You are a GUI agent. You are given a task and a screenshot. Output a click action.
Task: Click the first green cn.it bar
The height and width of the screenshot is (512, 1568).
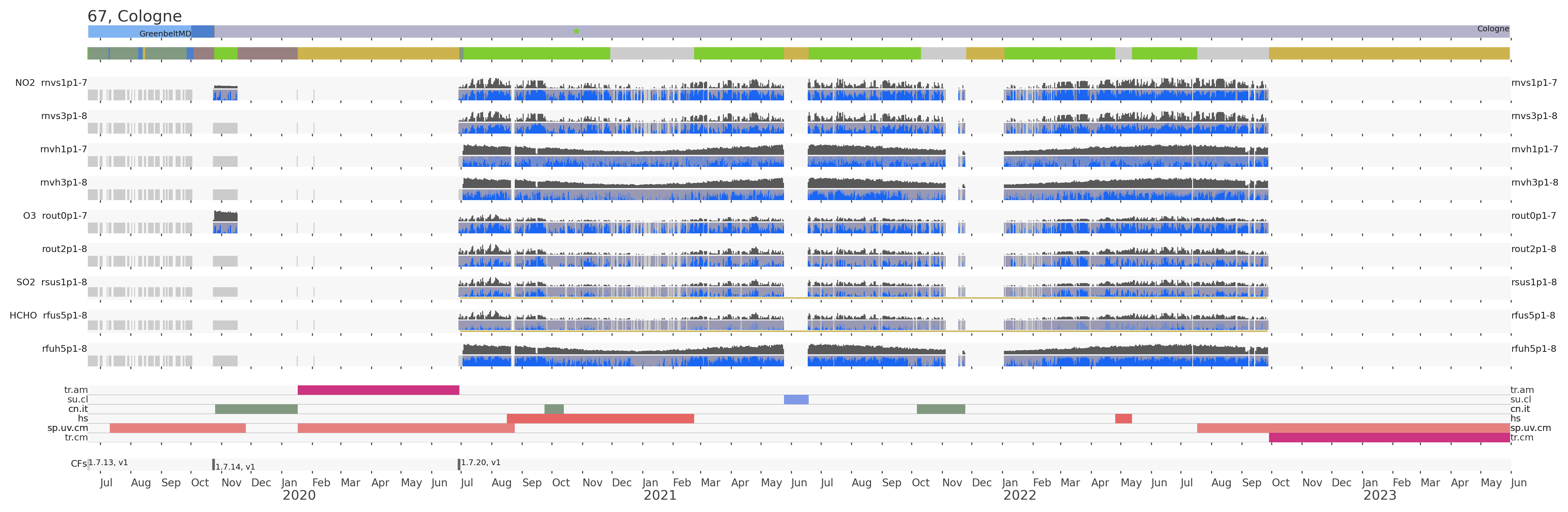(x=256, y=409)
